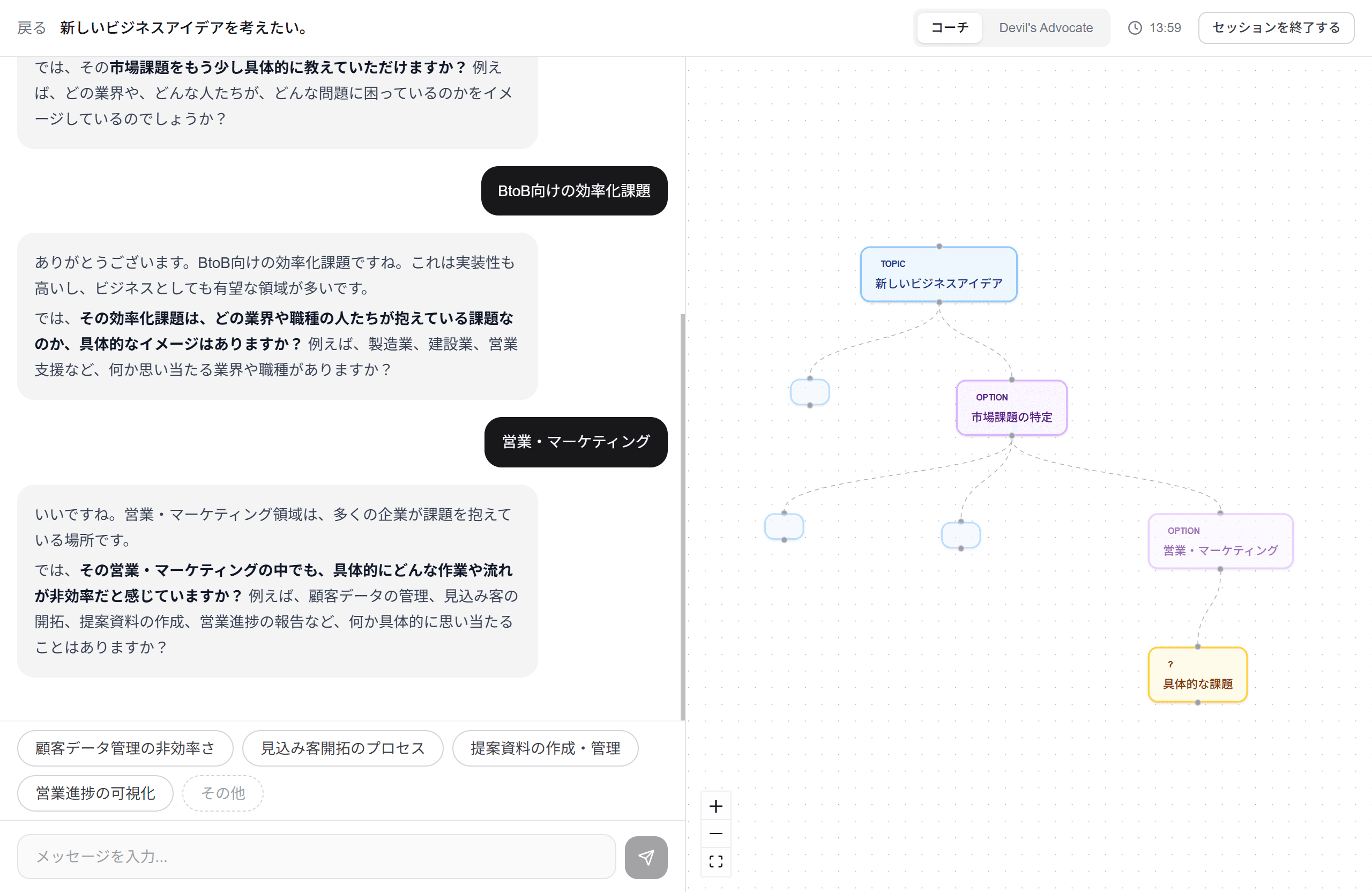Click the zoom in icon on the canvas

(x=717, y=806)
